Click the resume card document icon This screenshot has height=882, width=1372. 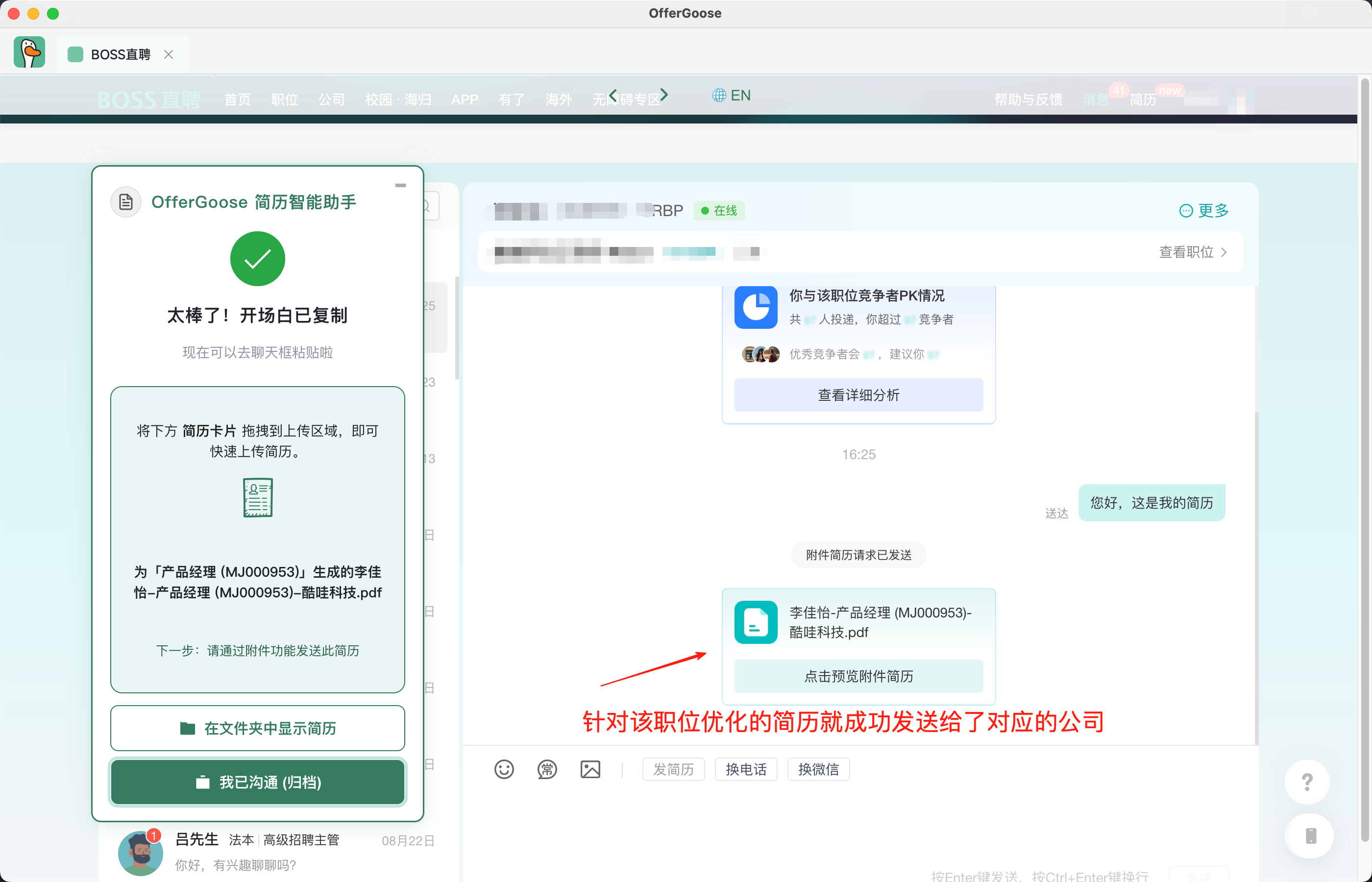(x=258, y=497)
